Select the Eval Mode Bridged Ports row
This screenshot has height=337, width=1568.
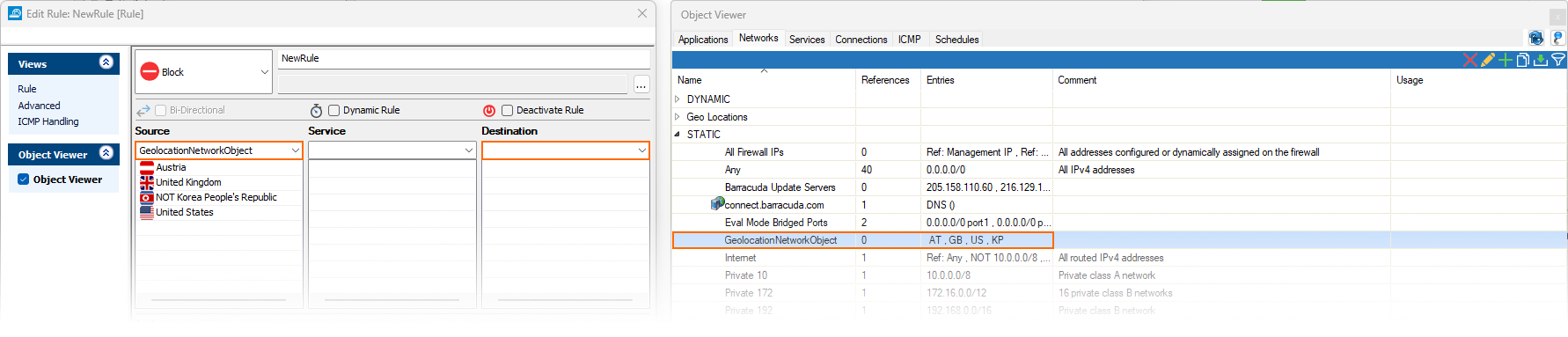(1119, 223)
